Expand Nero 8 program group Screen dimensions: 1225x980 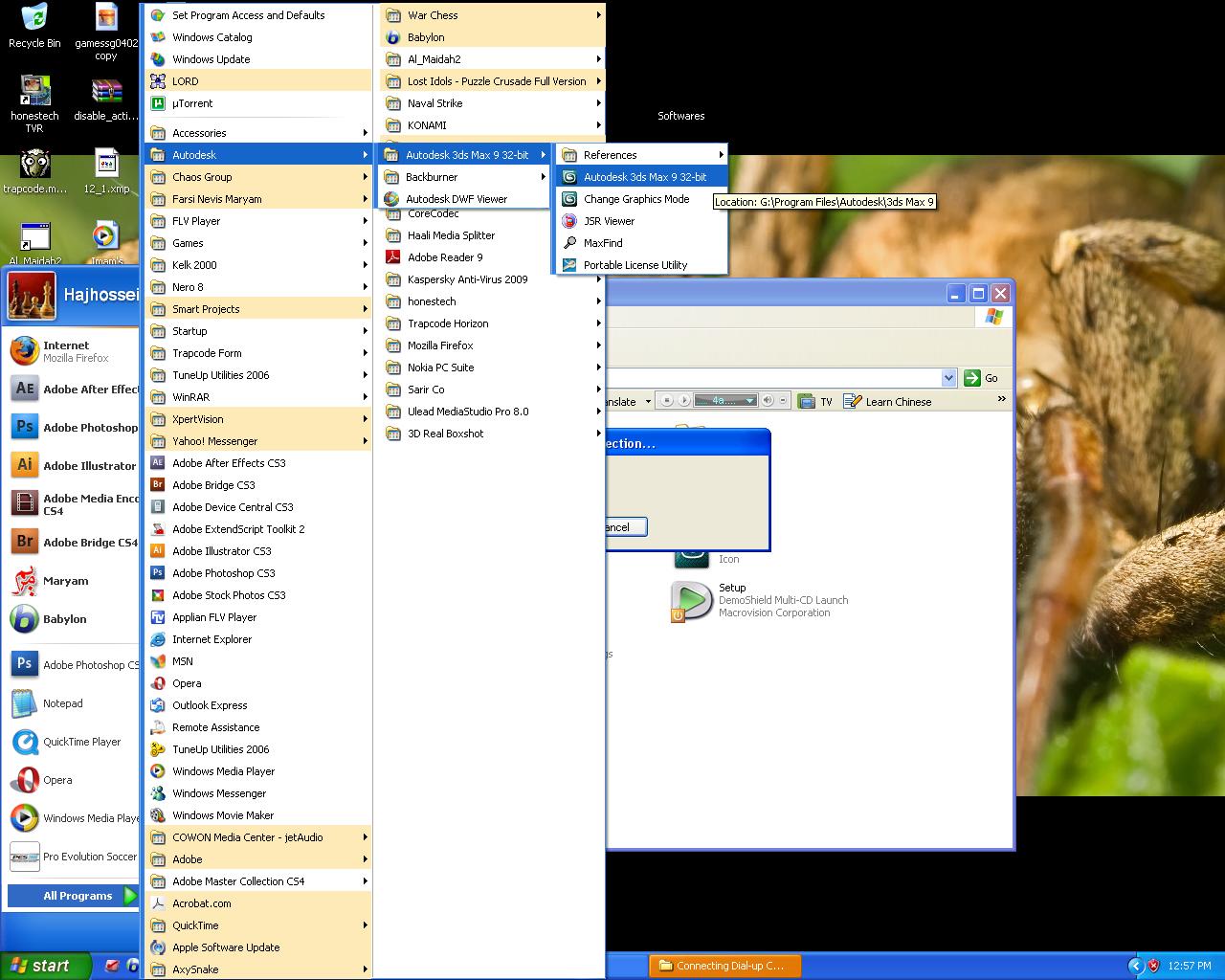[x=258, y=287]
